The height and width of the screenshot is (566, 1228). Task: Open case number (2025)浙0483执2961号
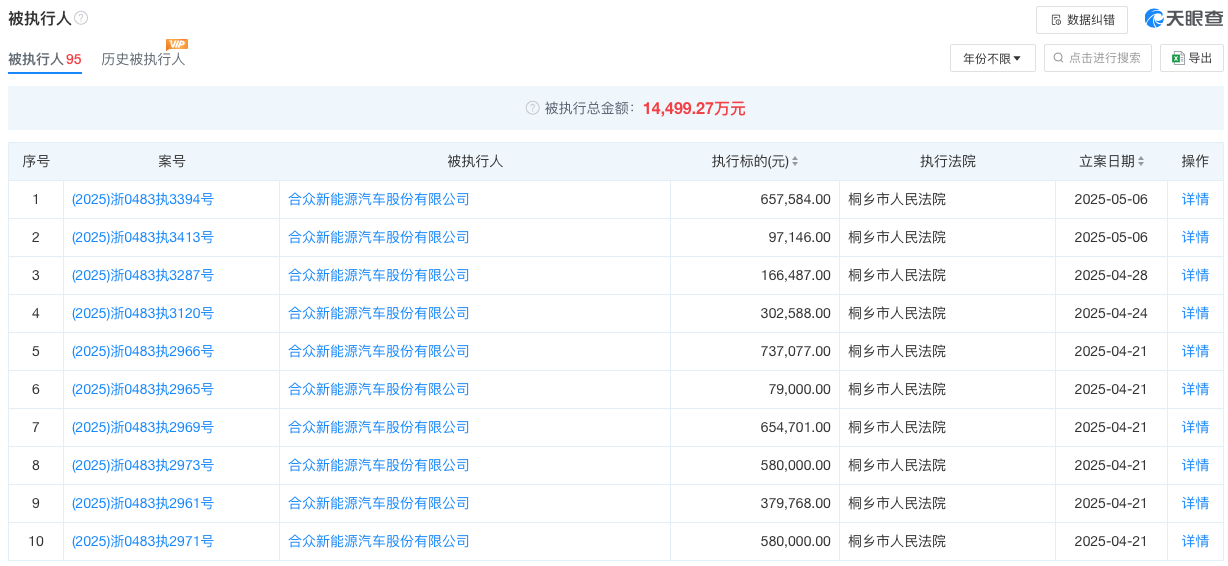pos(143,503)
